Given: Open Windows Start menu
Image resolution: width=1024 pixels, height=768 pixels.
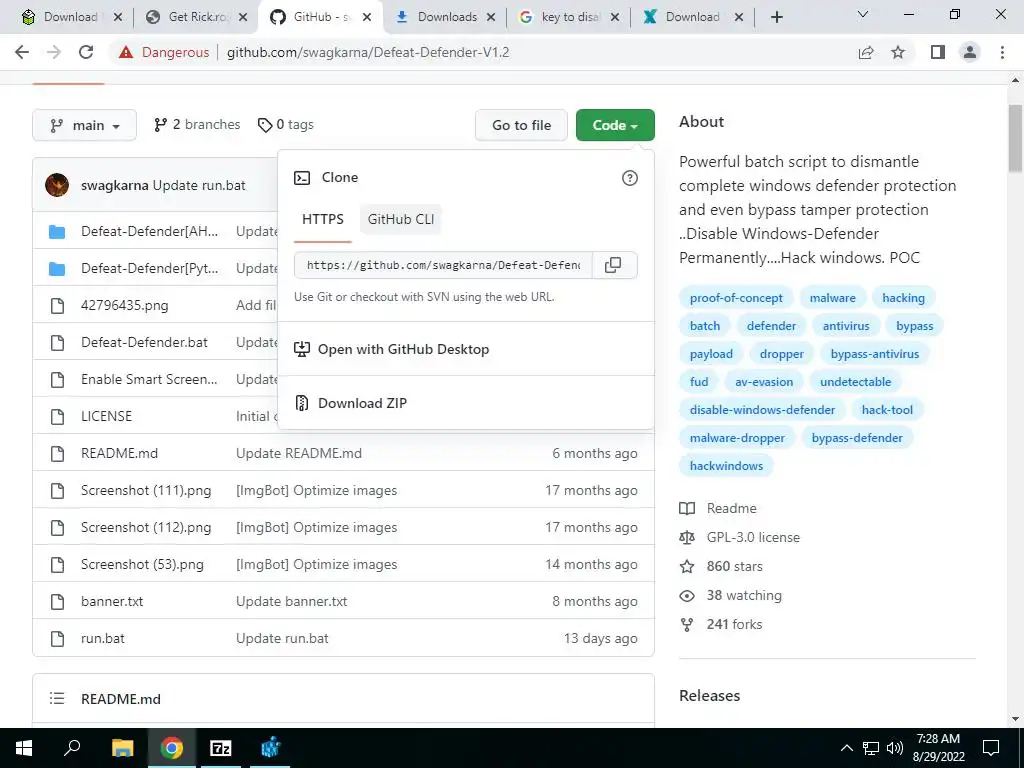Looking at the screenshot, I should 24,748.
